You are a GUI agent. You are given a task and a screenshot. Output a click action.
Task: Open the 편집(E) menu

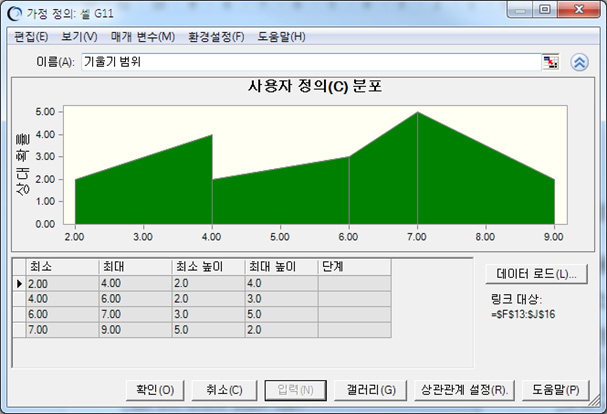point(31,37)
